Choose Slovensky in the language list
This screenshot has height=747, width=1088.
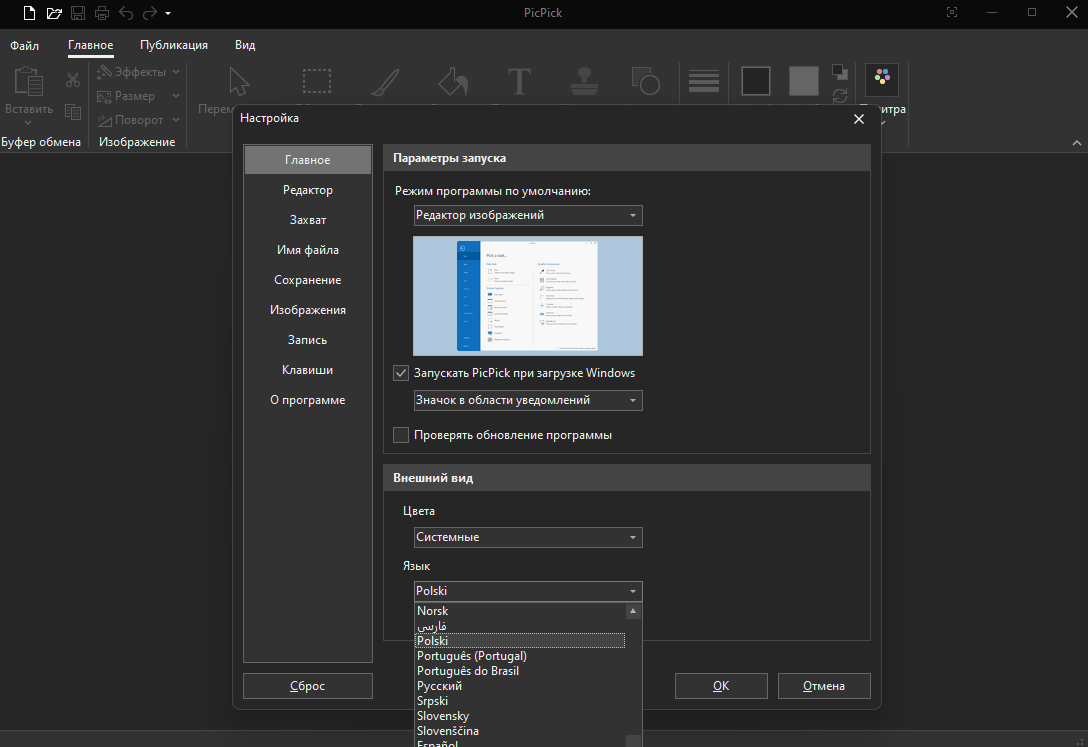(520, 716)
